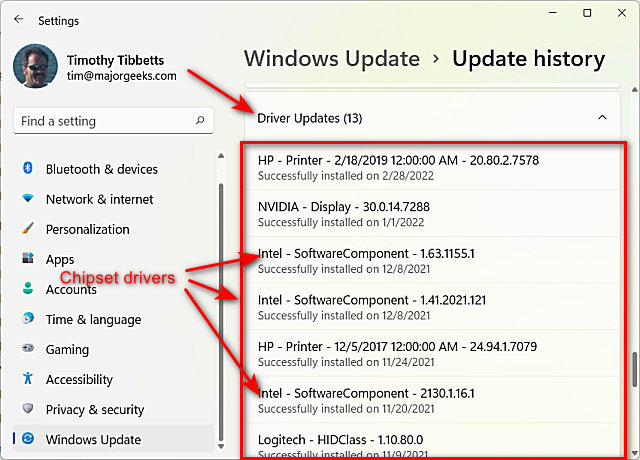The height and width of the screenshot is (460, 640).
Task: Open the Gaming settings page
Action: (x=67, y=349)
